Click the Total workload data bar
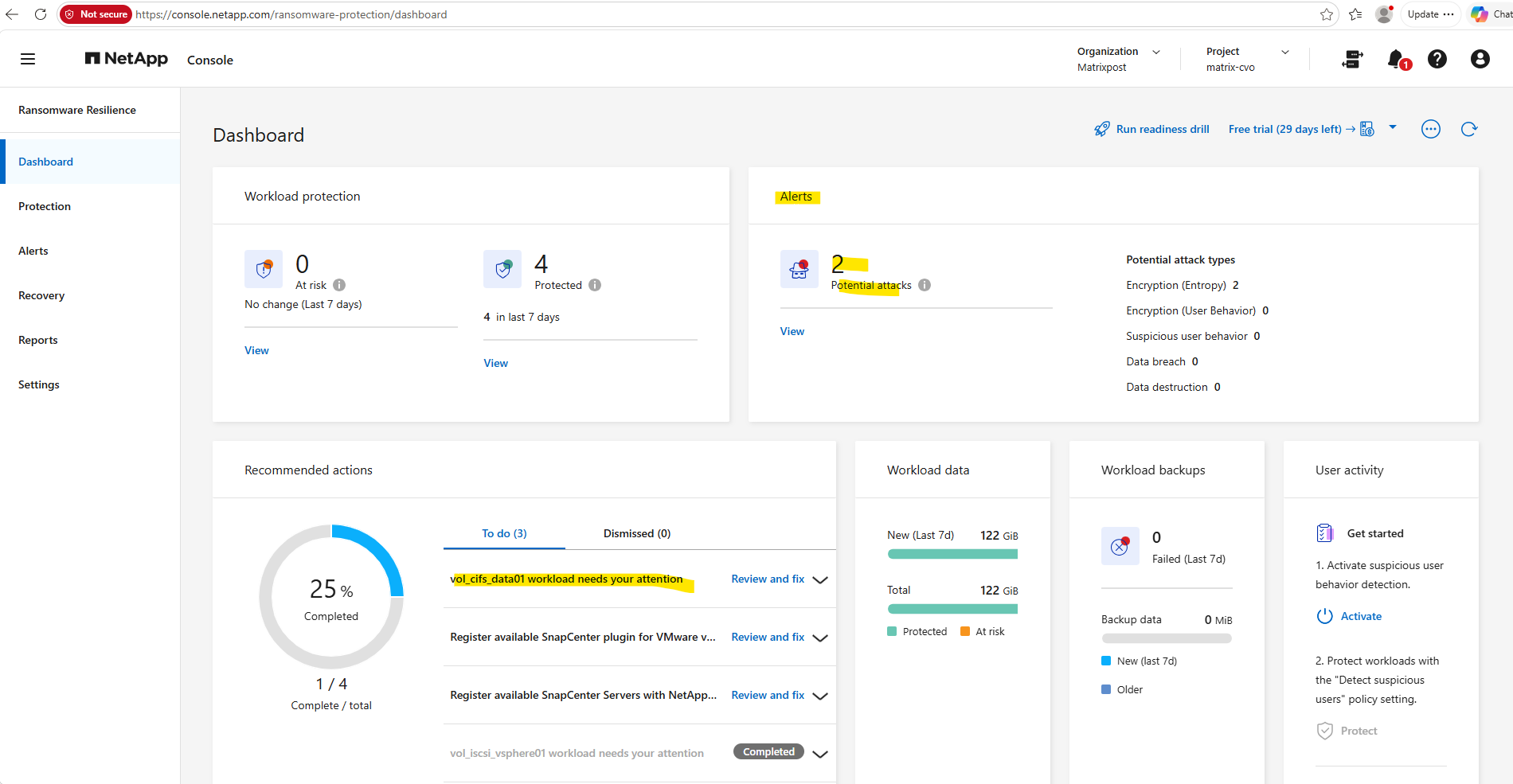Image resolution: width=1513 pixels, height=784 pixels. (x=952, y=609)
